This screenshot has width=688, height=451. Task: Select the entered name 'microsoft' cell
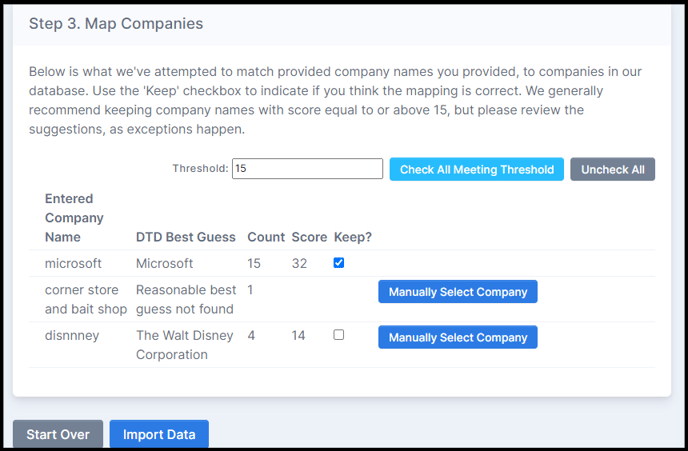pos(73,263)
